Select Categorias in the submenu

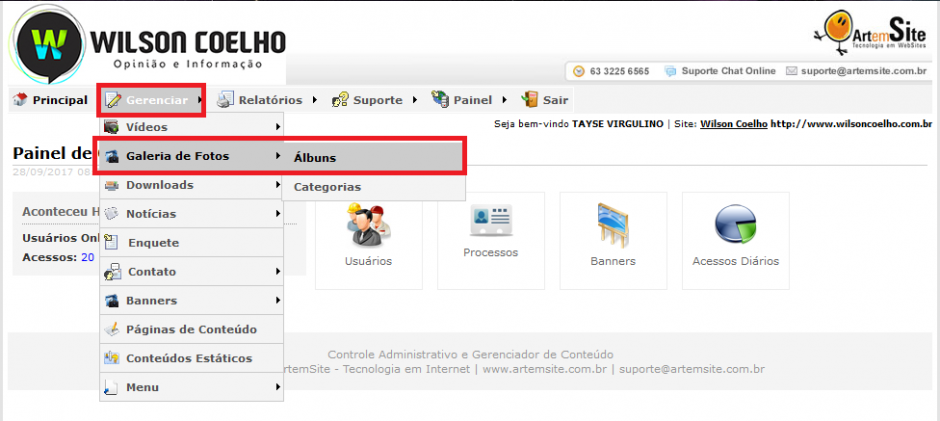pyautogui.click(x=373, y=187)
